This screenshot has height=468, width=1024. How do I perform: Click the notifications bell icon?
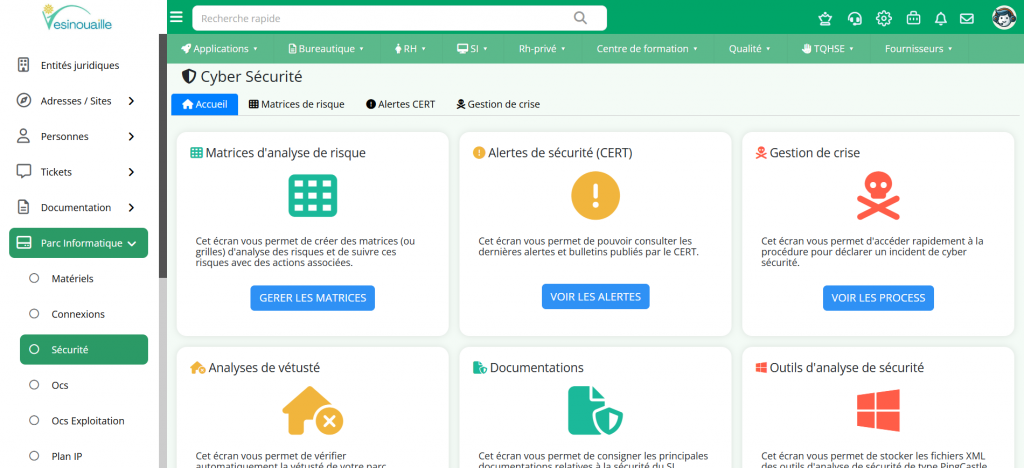(940, 18)
